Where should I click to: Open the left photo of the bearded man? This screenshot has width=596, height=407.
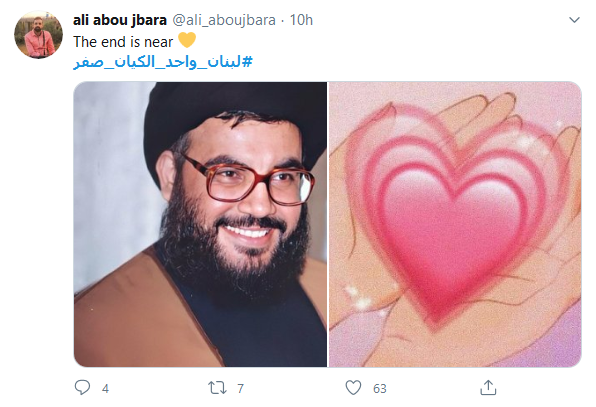click(200, 224)
